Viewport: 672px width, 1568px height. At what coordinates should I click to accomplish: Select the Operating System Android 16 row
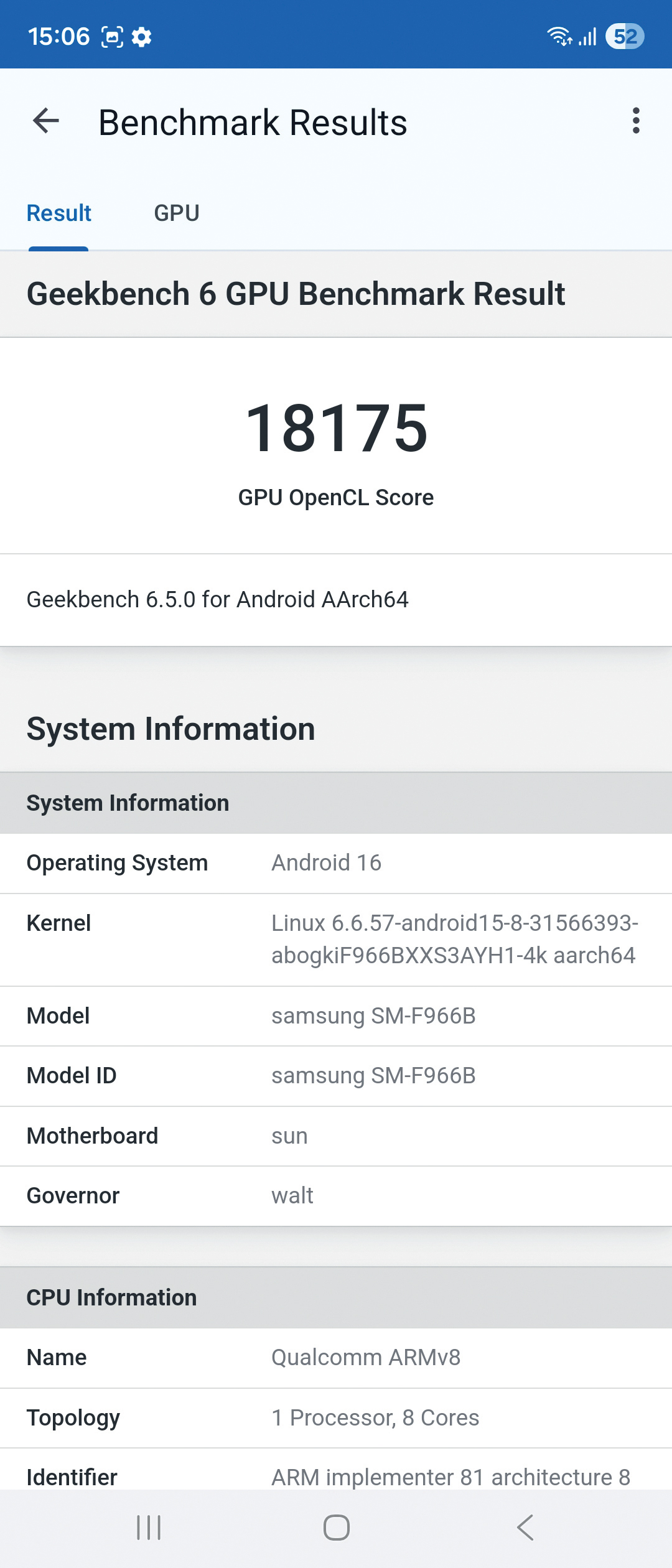tap(336, 863)
